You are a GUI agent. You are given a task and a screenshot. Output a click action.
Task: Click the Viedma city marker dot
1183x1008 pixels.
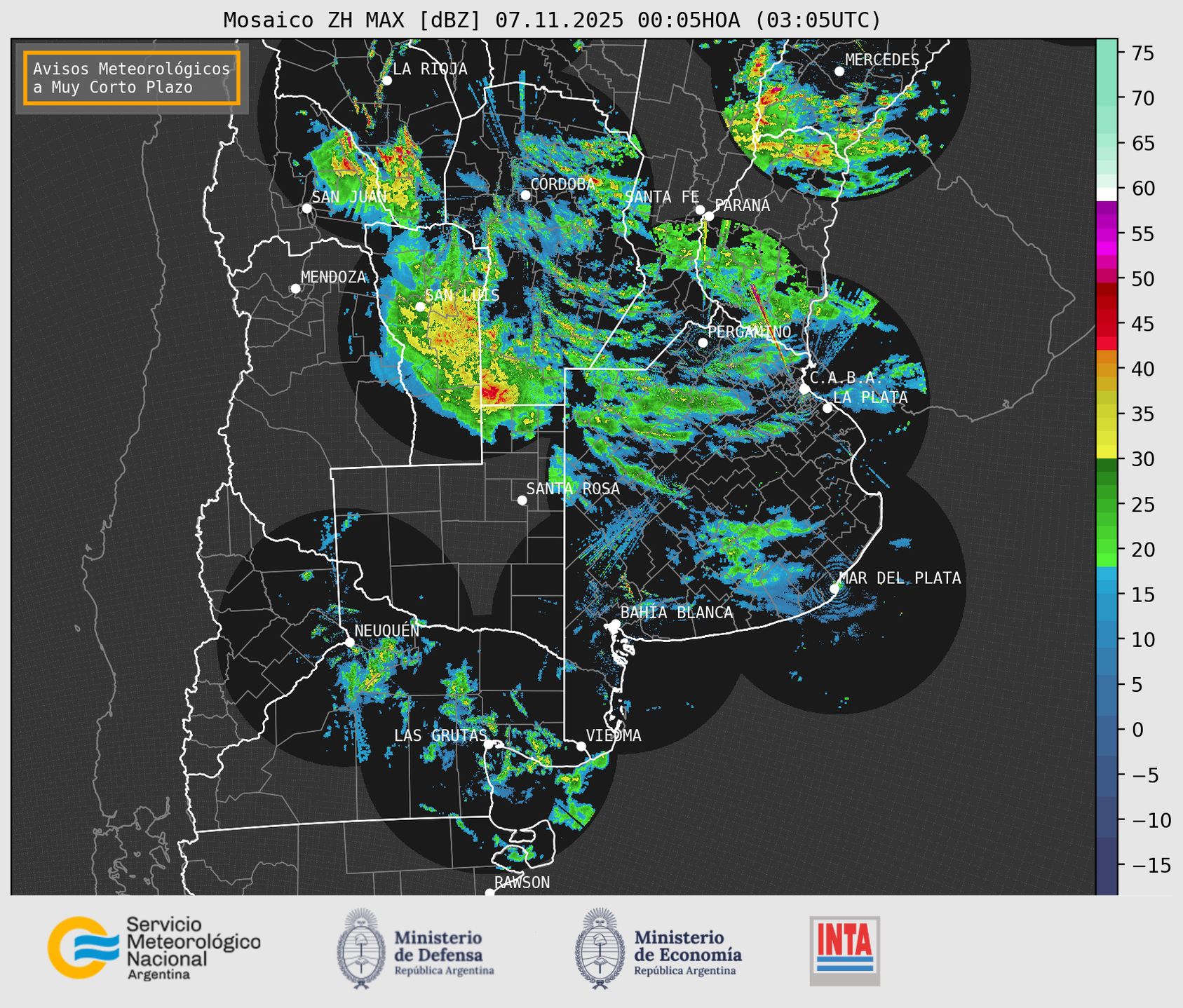click(x=581, y=746)
